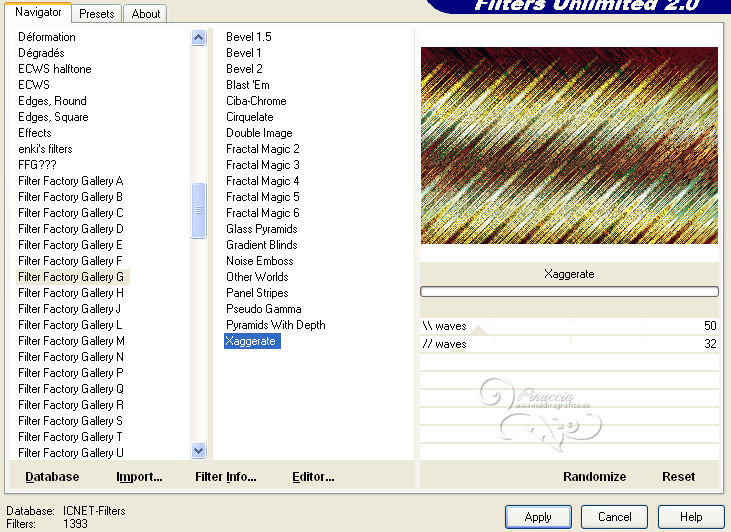Choose the Glass Pyramids filter

click(262, 229)
